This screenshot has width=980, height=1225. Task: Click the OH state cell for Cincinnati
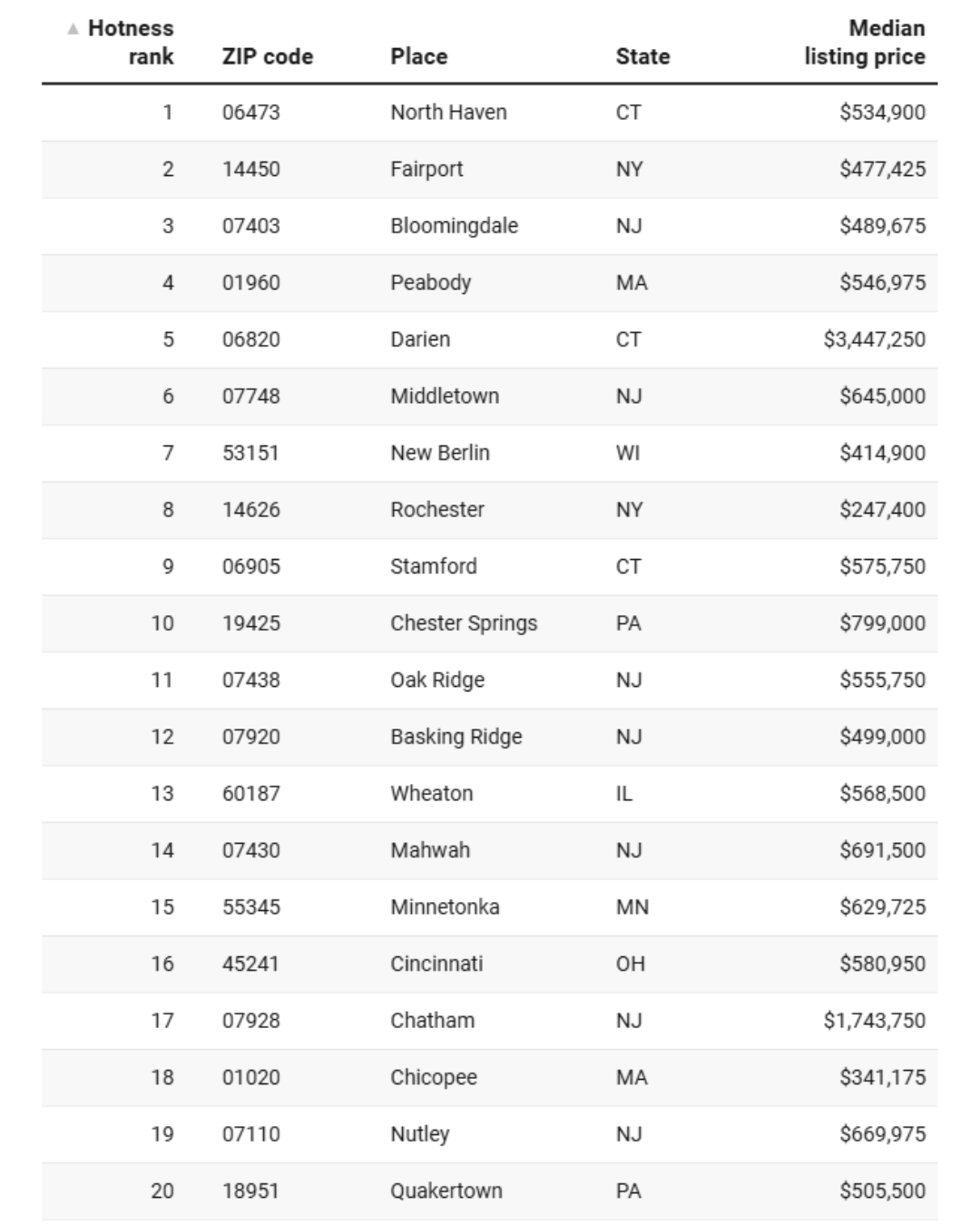(630, 964)
